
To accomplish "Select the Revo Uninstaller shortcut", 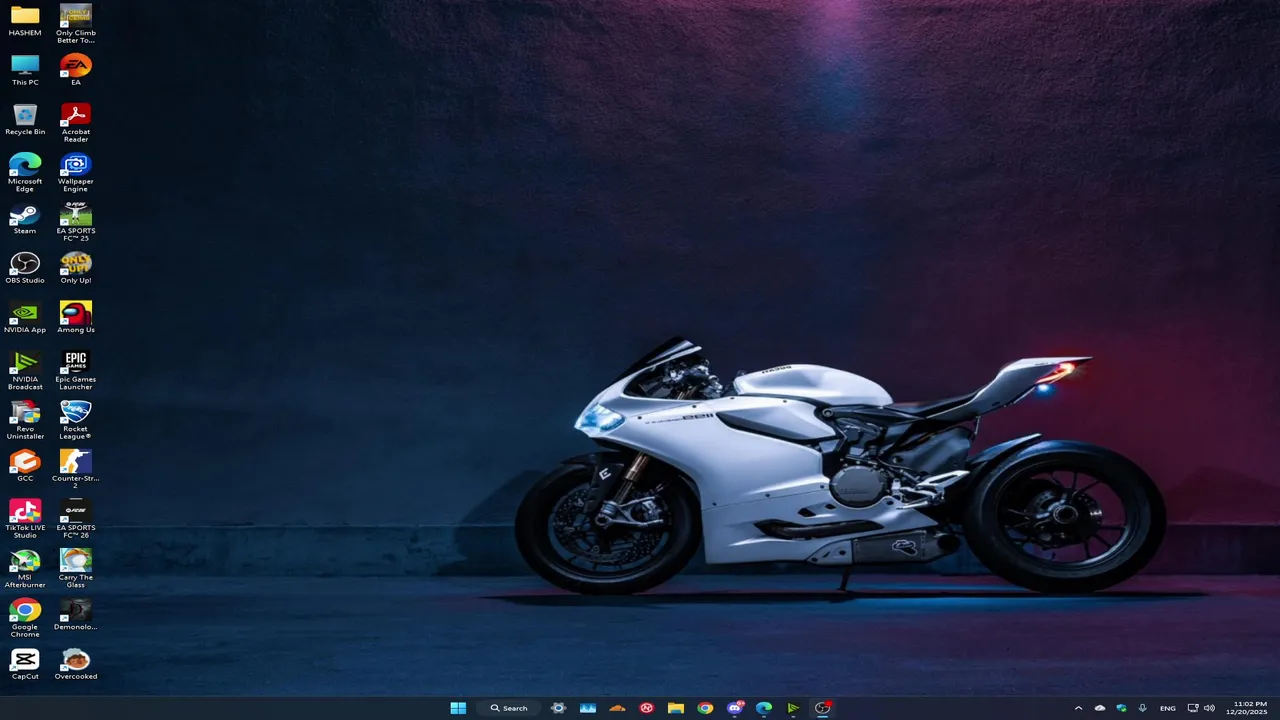I will click(x=25, y=420).
